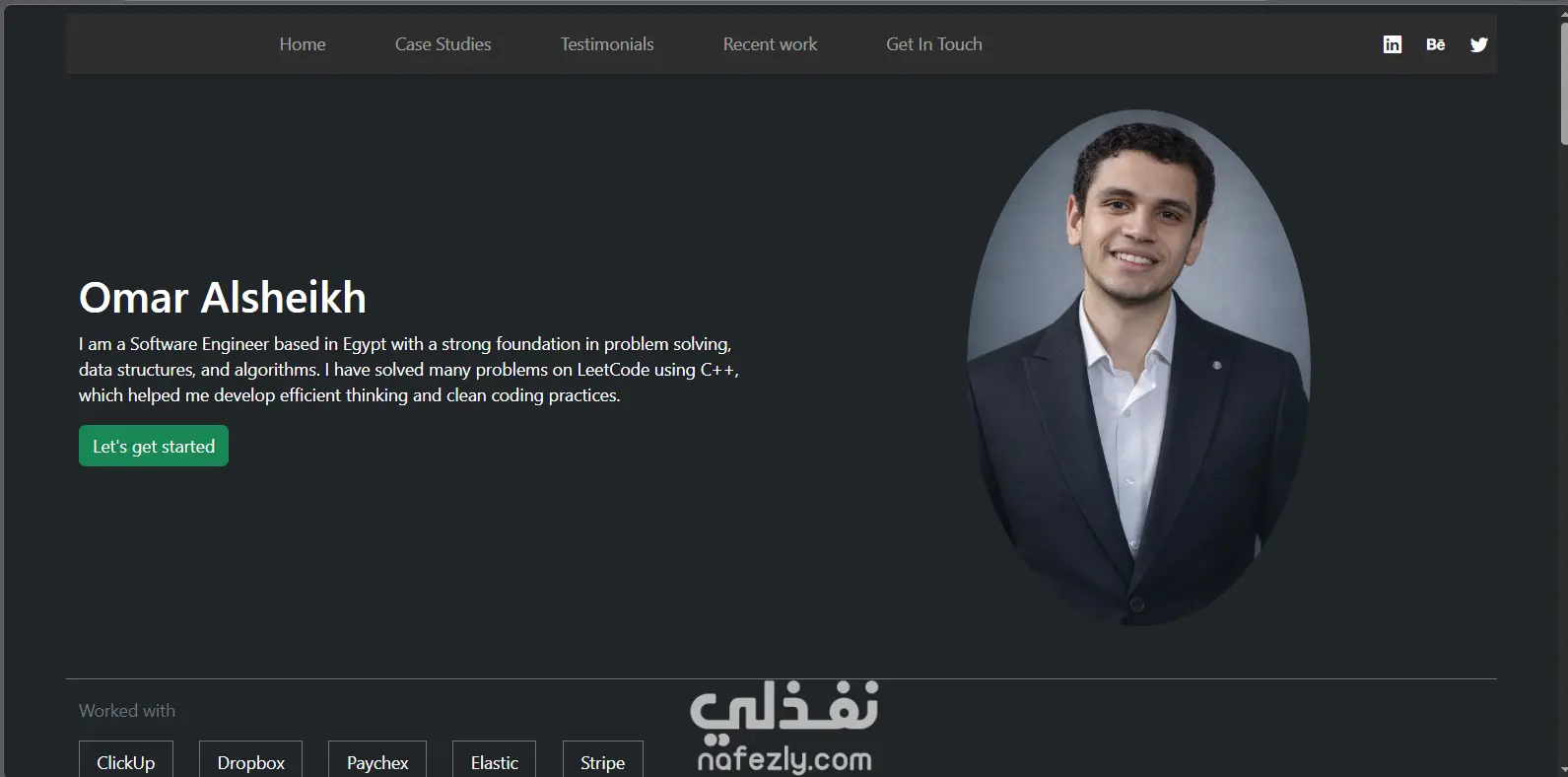Viewport: 1568px width, 777px height.
Task: Click the Omar Alsheikh heading
Action: pos(223,298)
